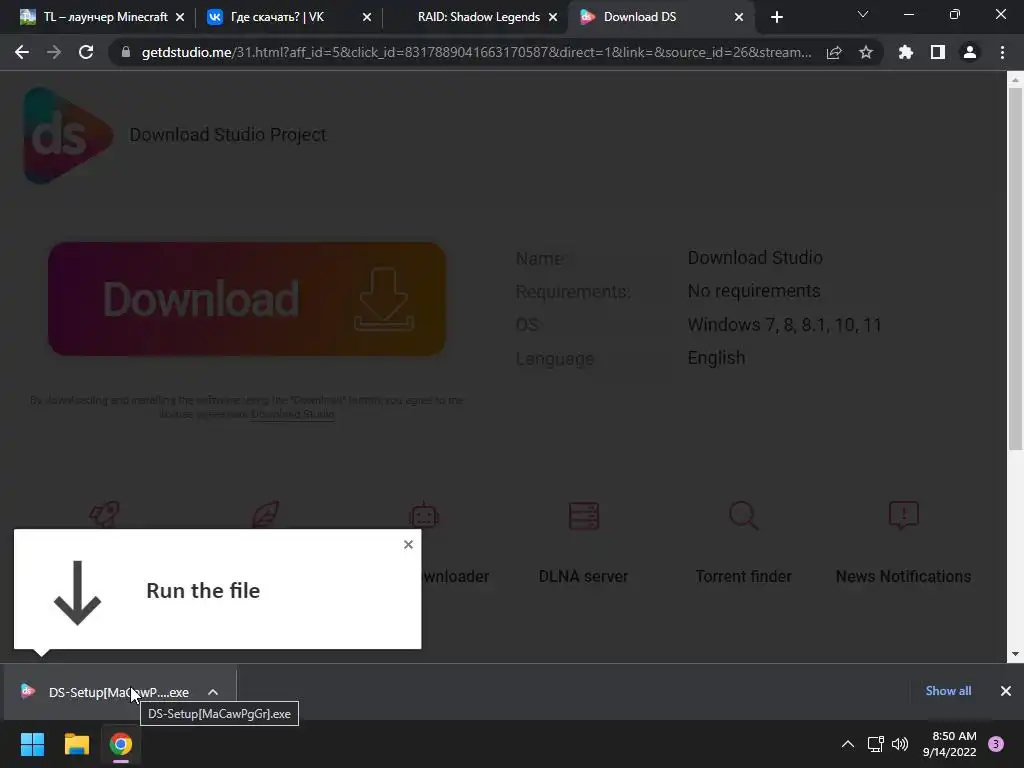
Task: Click the Chrome taskbar icon
Action: (x=121, y=744)
